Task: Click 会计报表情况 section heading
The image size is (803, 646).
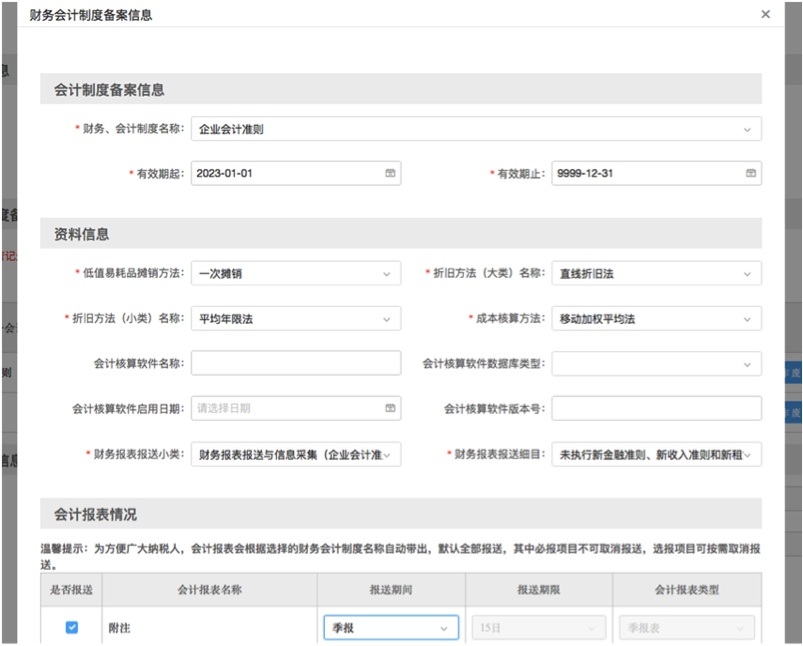Action: coord(95,514)
